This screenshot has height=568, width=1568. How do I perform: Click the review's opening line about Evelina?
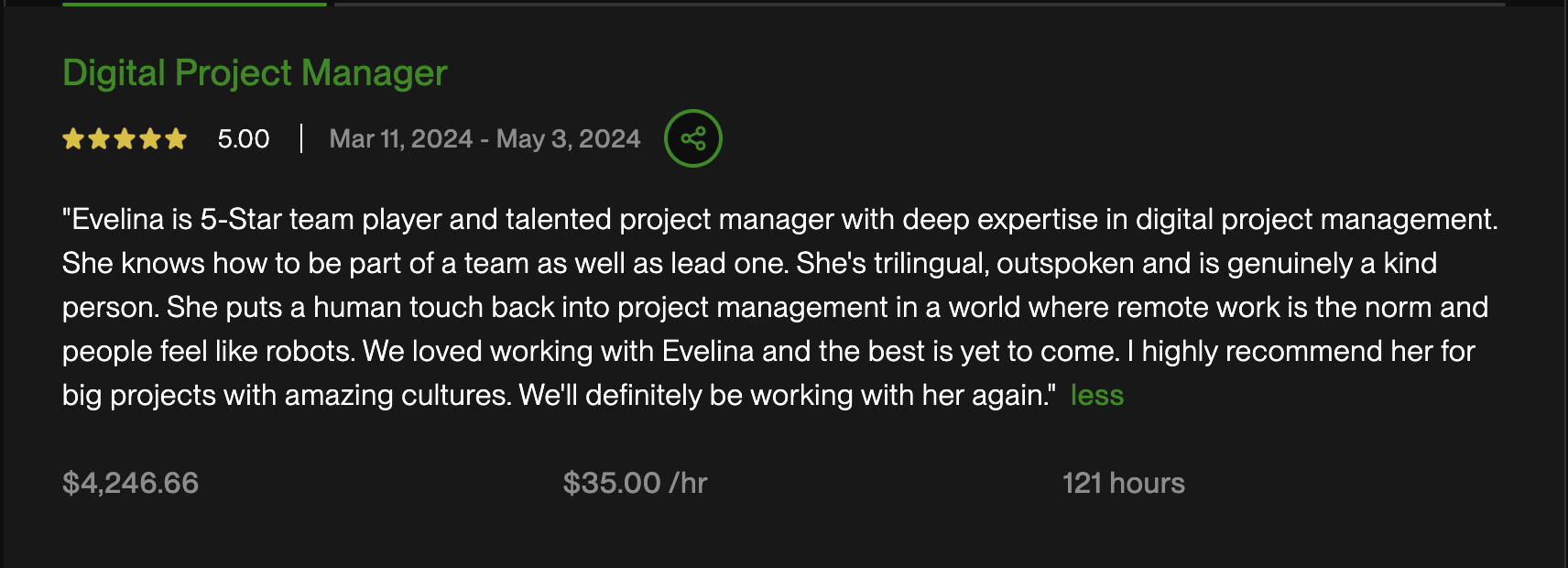pos(779,220)
